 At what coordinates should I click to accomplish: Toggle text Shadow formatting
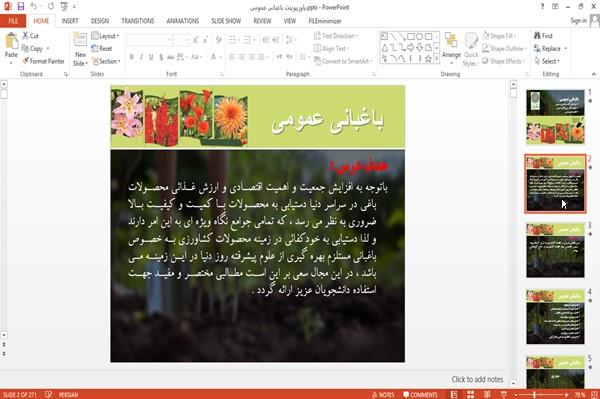[x=161, y=57]
